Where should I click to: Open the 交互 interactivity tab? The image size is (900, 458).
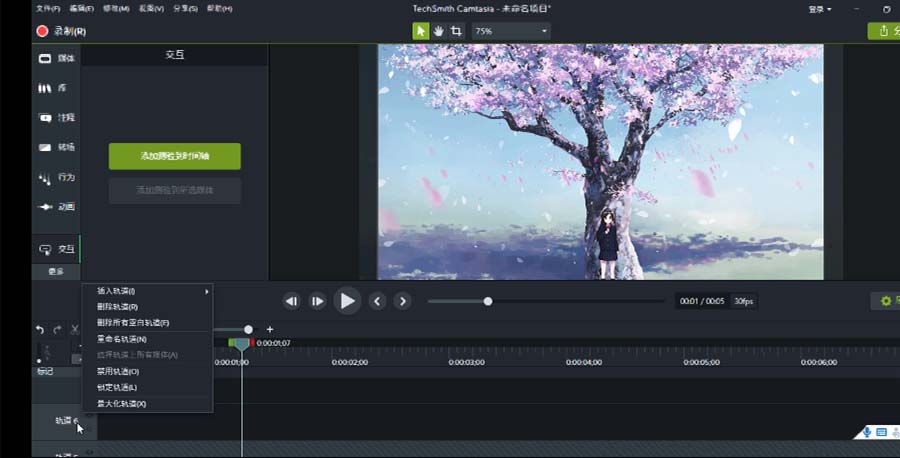point(56,249)
